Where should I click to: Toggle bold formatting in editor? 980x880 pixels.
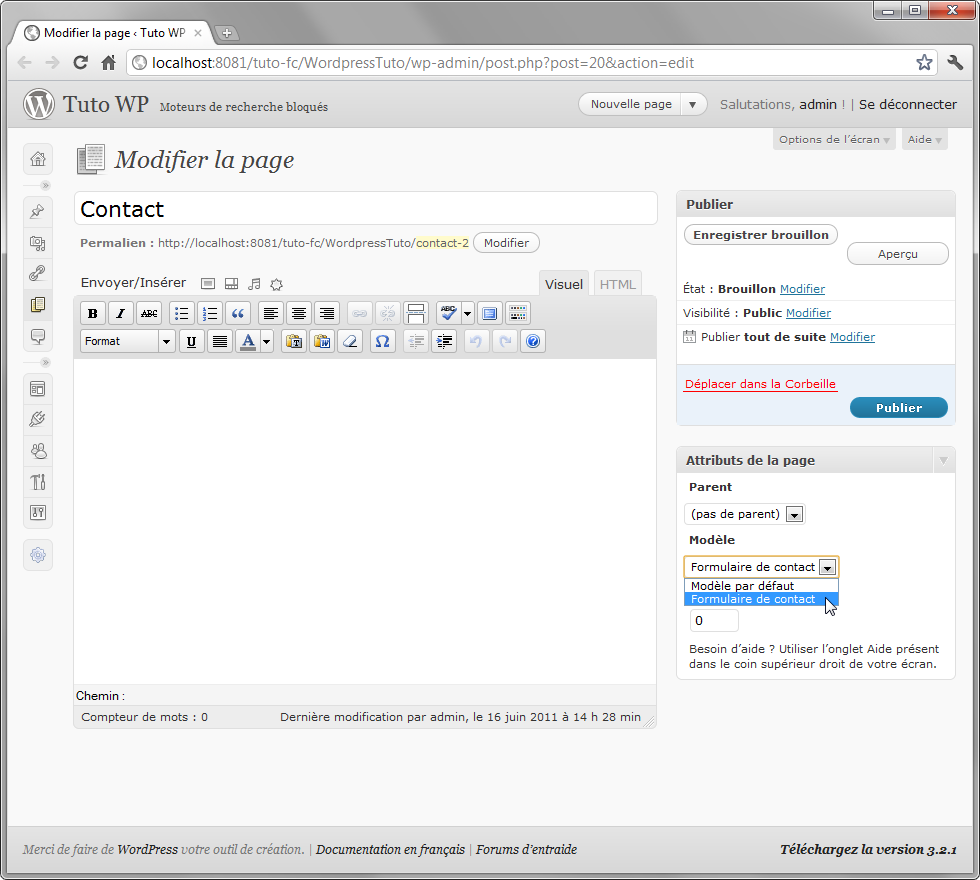click(92, 313)
